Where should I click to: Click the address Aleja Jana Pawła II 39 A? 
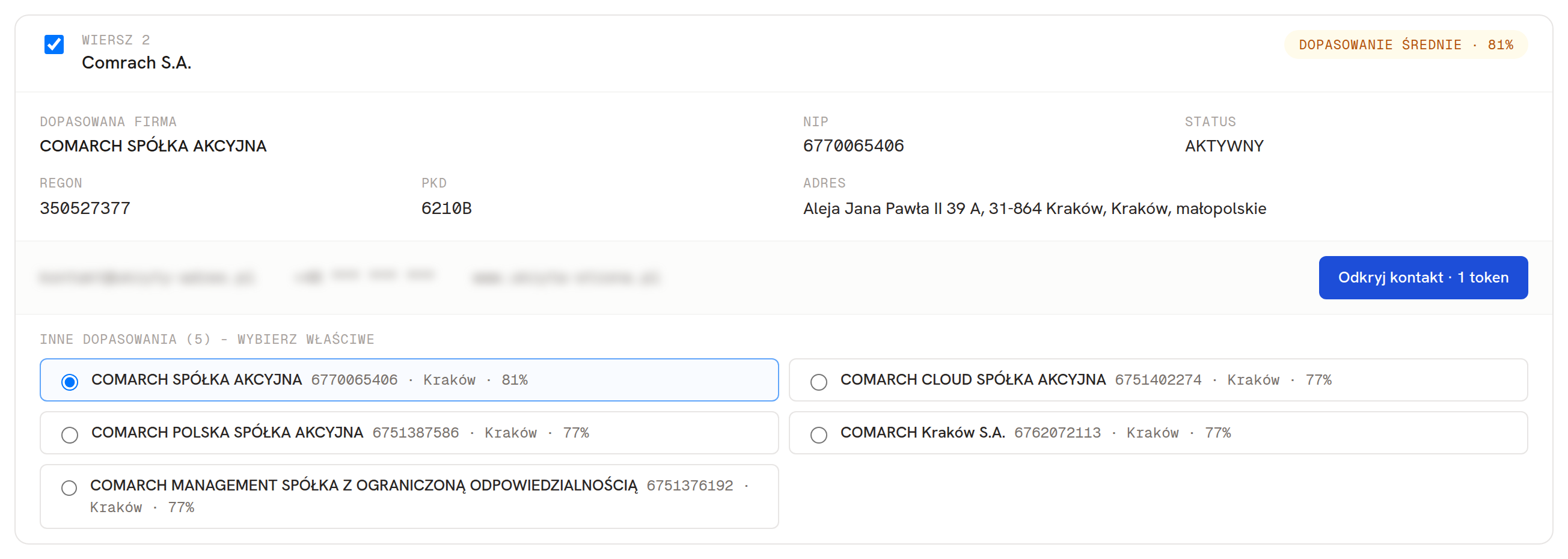(1034, 209)
